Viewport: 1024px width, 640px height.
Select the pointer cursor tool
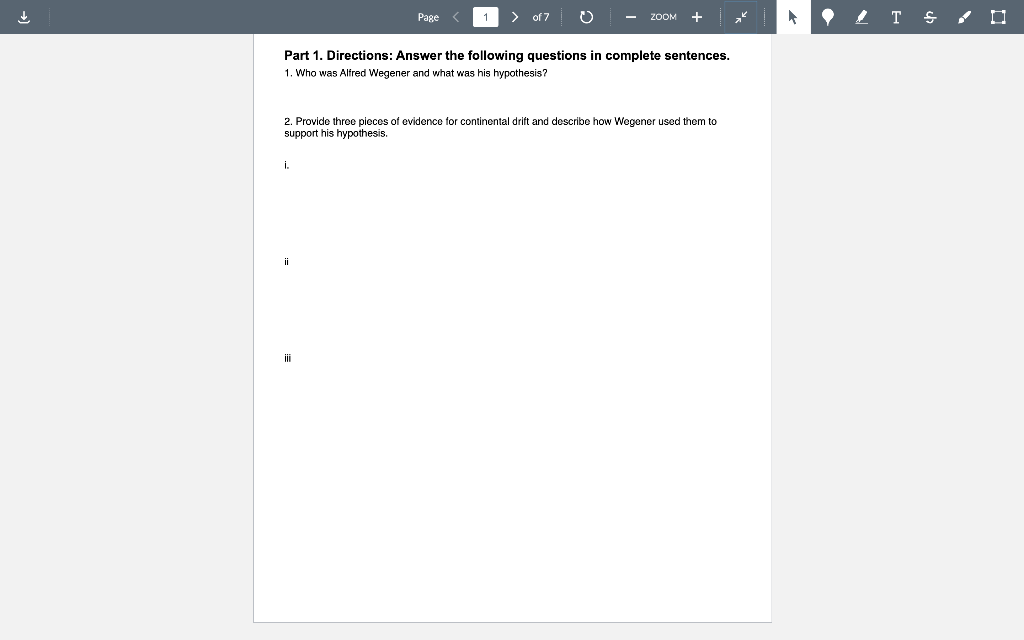click(793, 17)
